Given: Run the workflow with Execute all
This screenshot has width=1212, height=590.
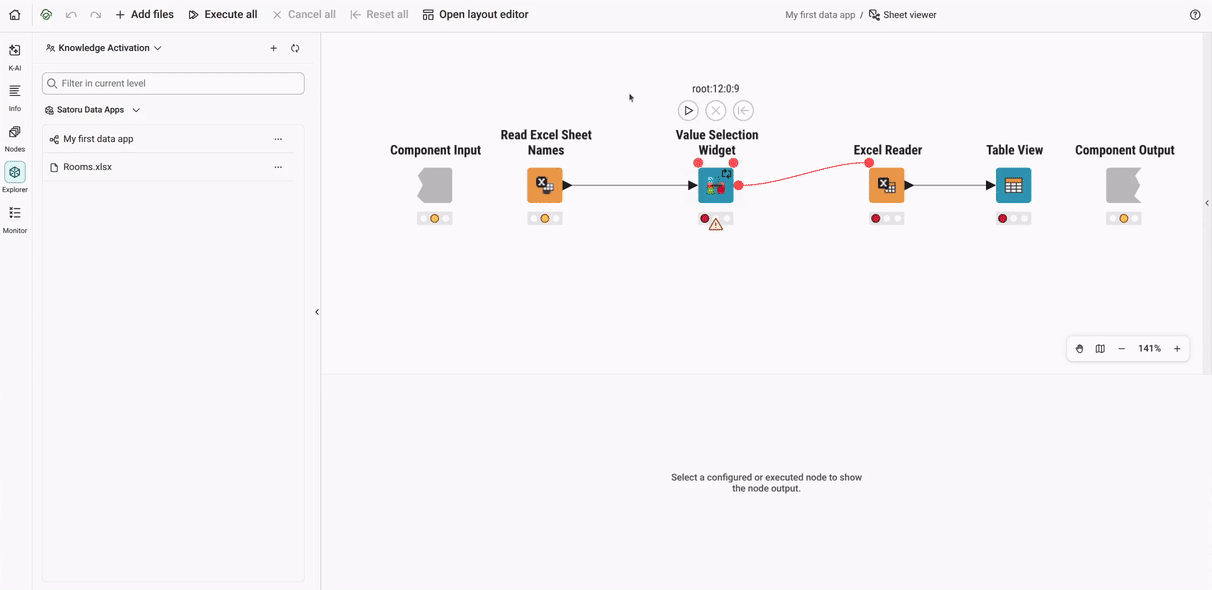Looking at the screenshot, I should [x=223, y=15].
